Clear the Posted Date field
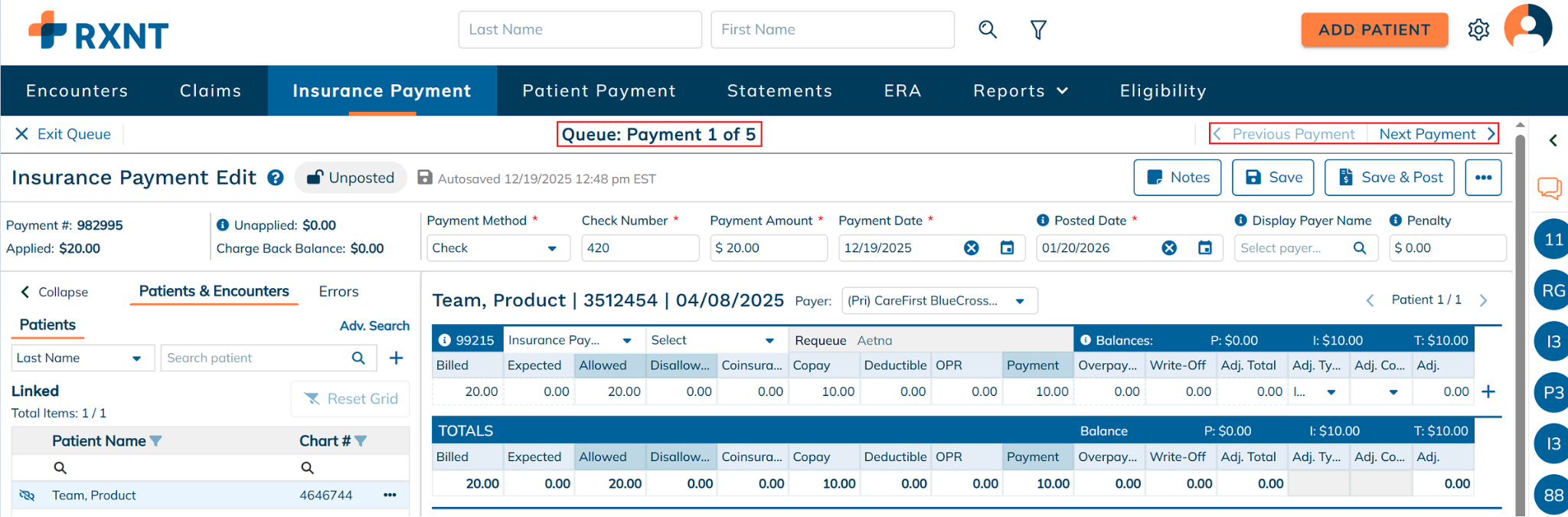This screenshot has width=1568, height=517. tap(1169, 247)
